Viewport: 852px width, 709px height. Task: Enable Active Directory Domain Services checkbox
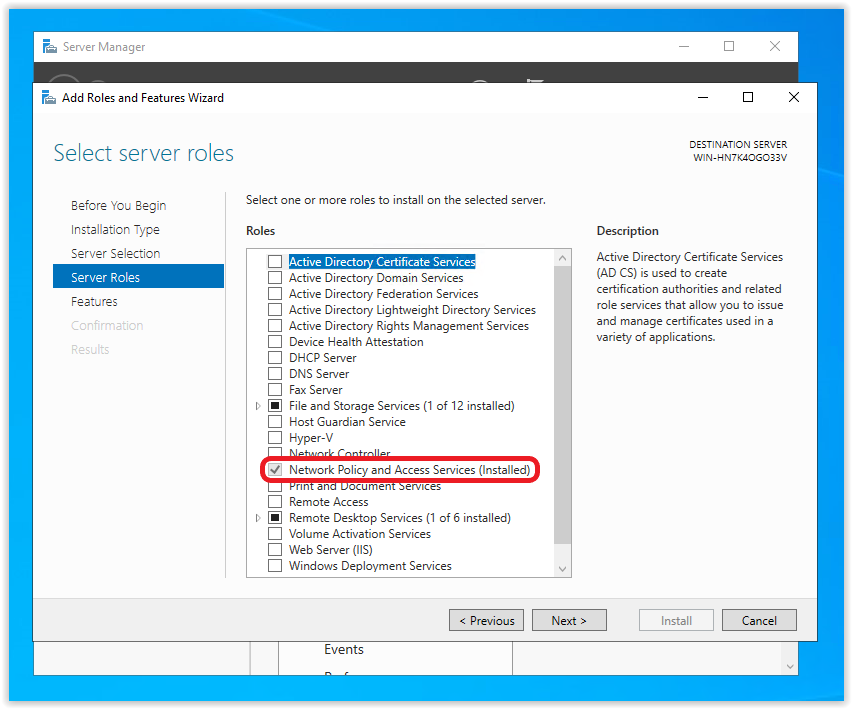[x=275, y=278]
